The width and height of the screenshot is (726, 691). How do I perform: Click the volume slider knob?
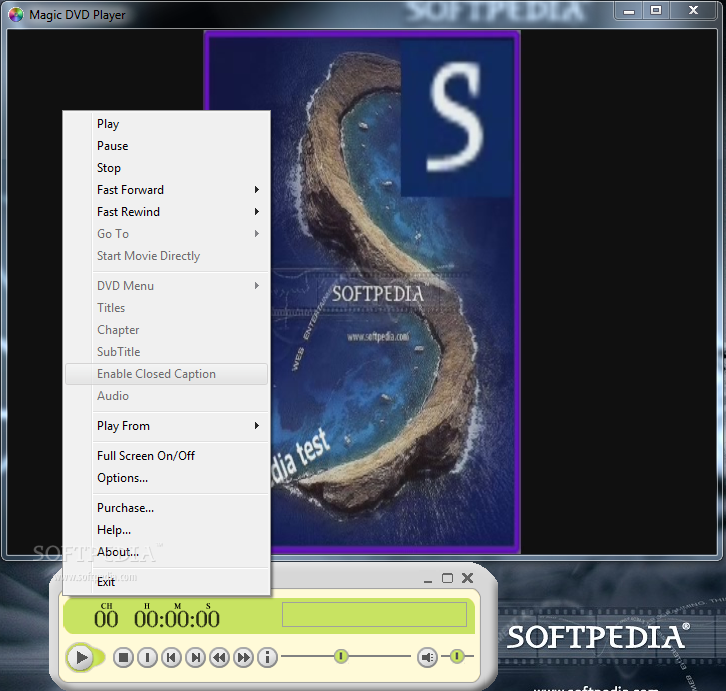(x=457, y=656)
